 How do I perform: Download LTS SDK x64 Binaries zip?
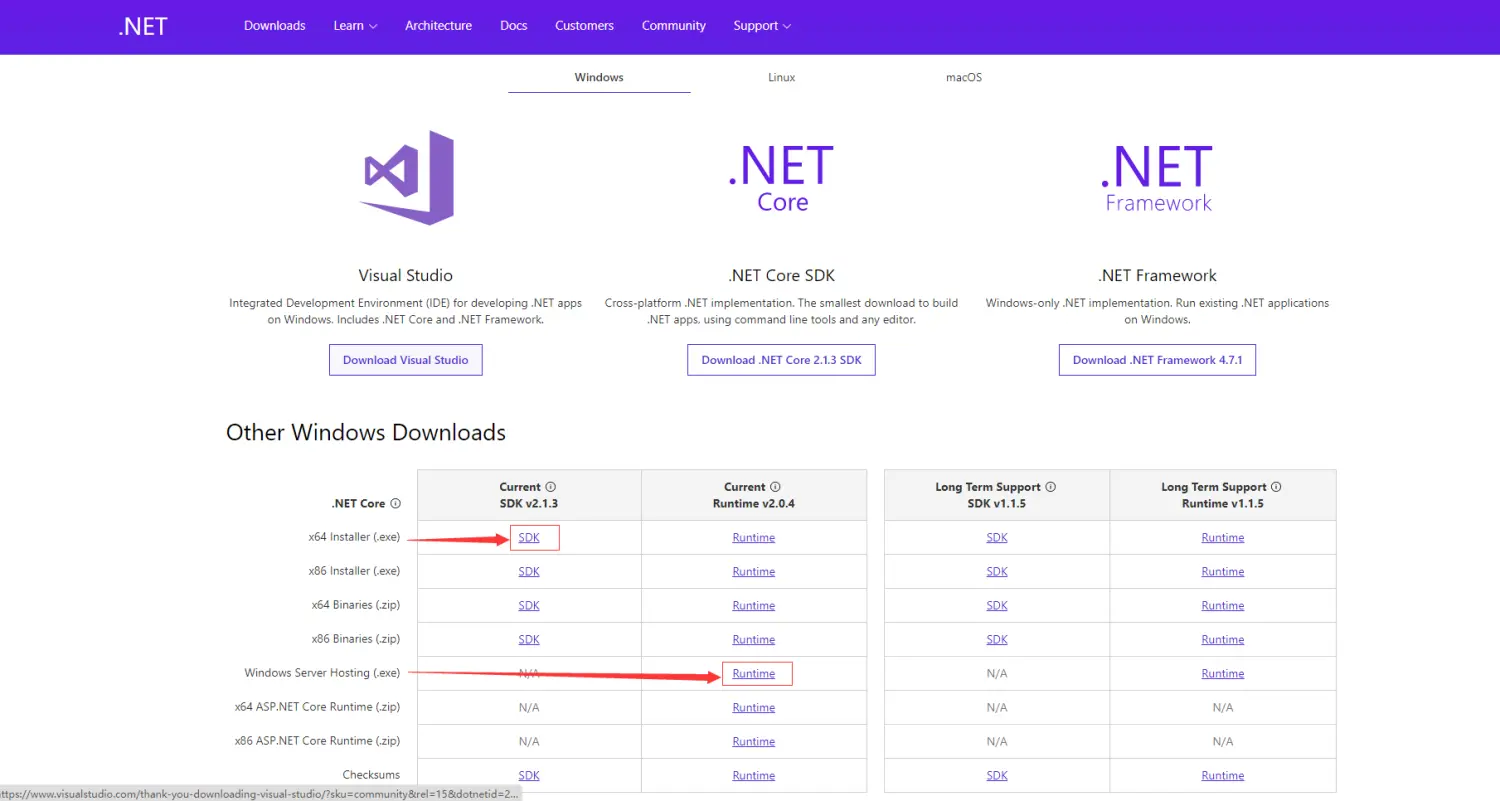coord(997,606)
